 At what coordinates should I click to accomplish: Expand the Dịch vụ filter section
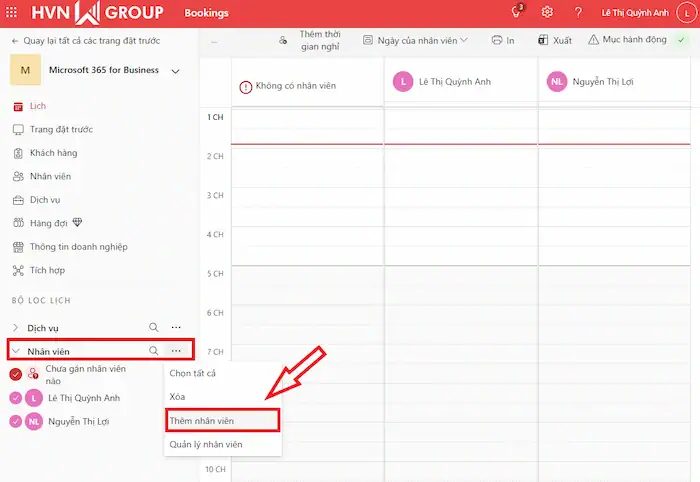(x=15, y=328)
